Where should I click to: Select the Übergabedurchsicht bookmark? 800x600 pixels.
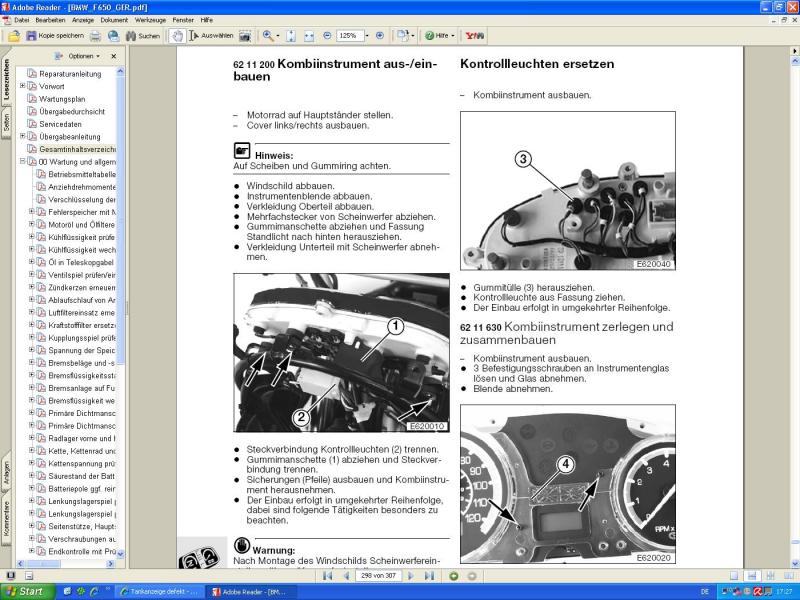coord(72,111)
